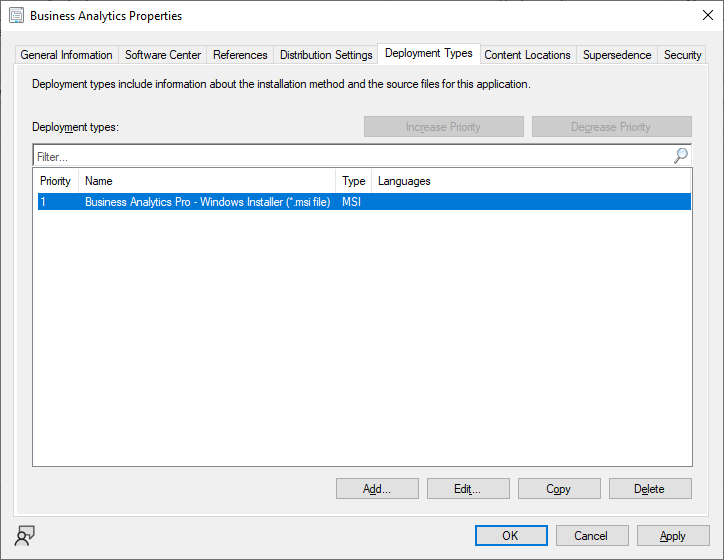Confirm with the OK button
Image resolution: width=724 pixels, height=560 pixels.
coord(511,536)
